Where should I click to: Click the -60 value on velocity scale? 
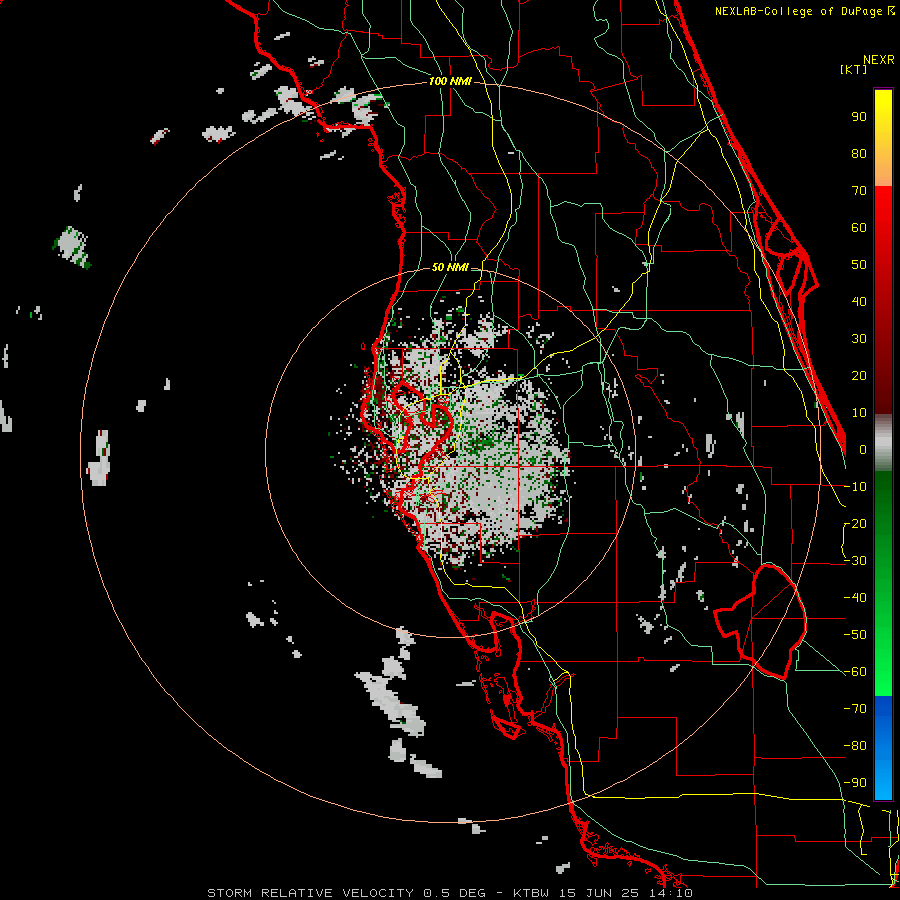coord(855,672)
